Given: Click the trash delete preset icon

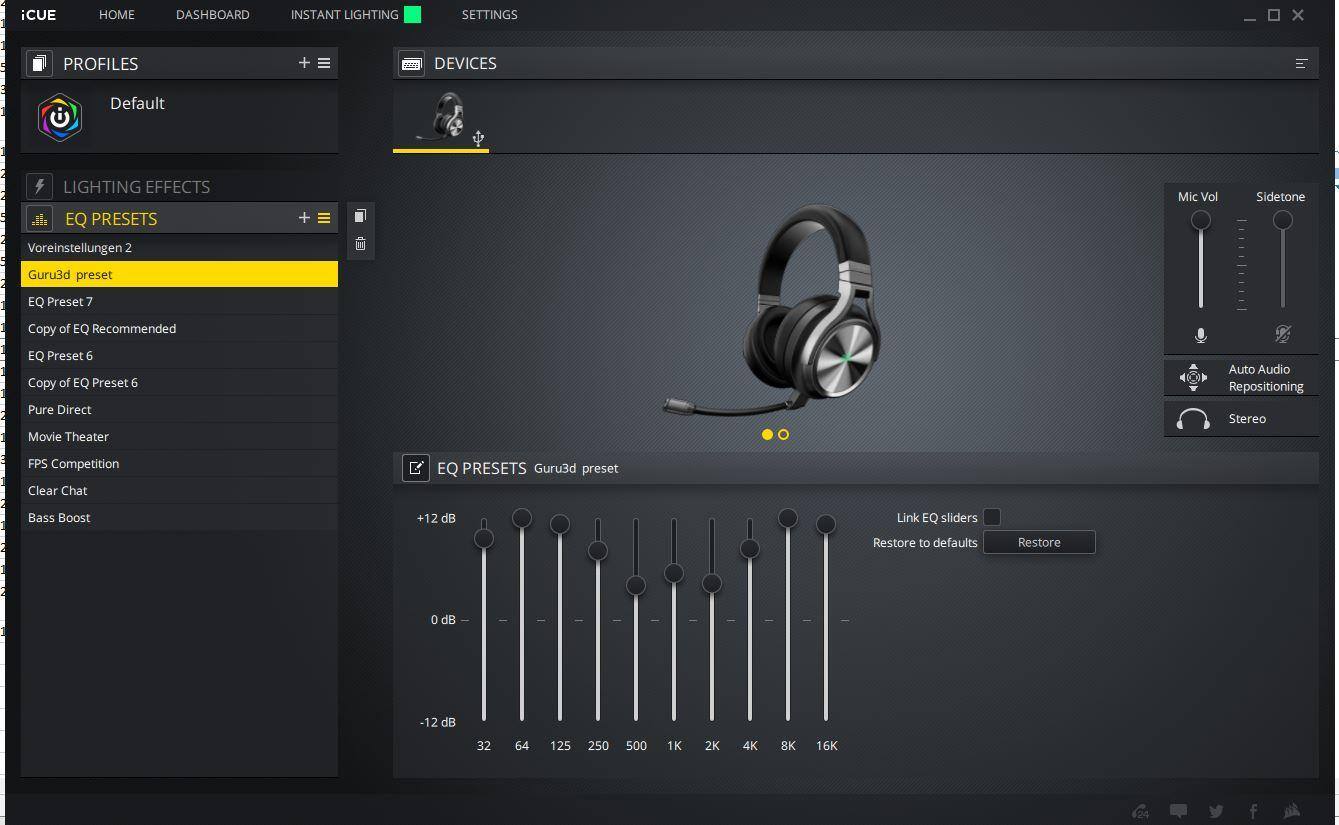Looking at the screenshot, I should (x=360, y=244).
